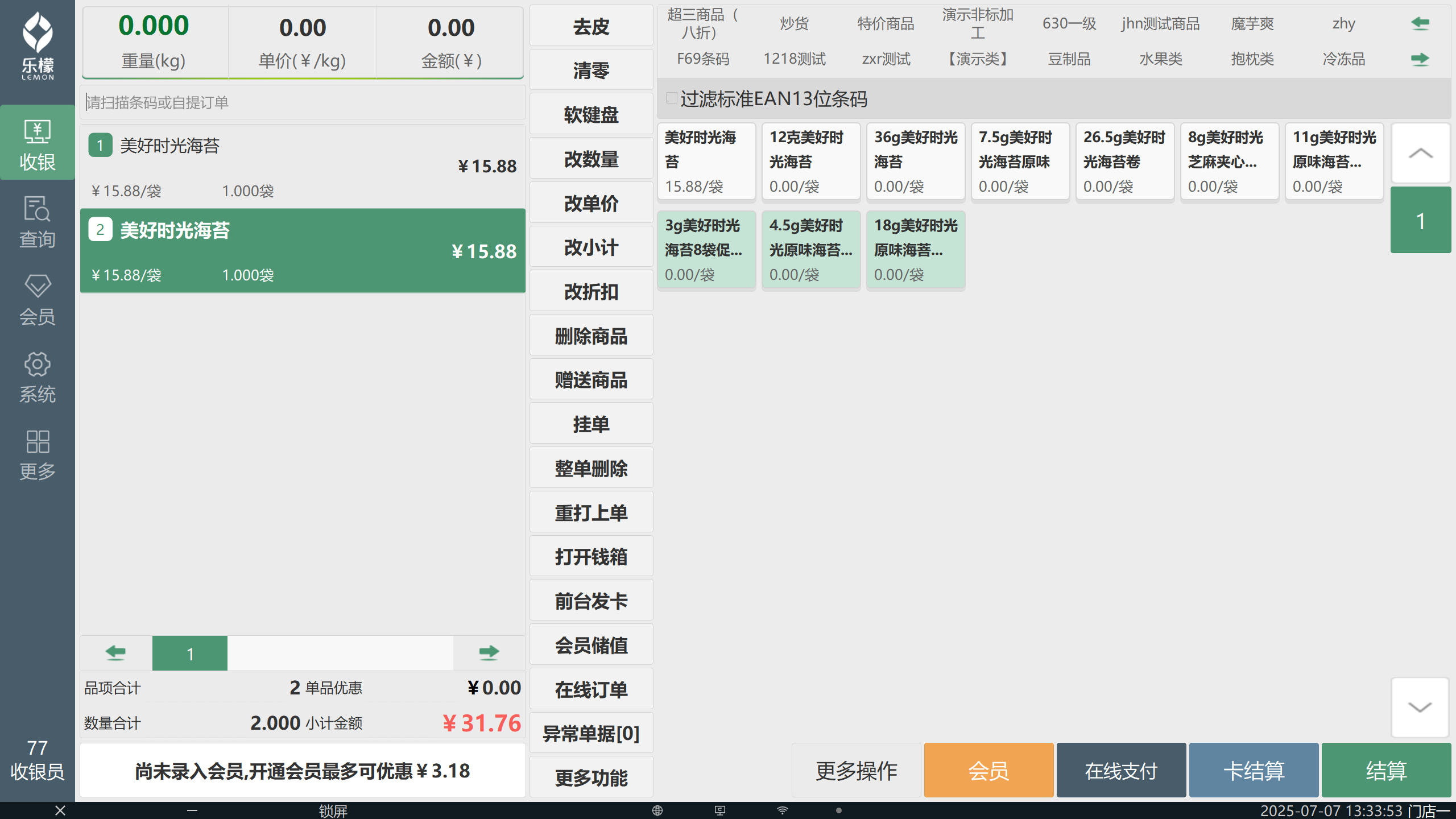Viewport: 1456px width, 819px height.
Task: Select the zhy category
Action: 1344,23
